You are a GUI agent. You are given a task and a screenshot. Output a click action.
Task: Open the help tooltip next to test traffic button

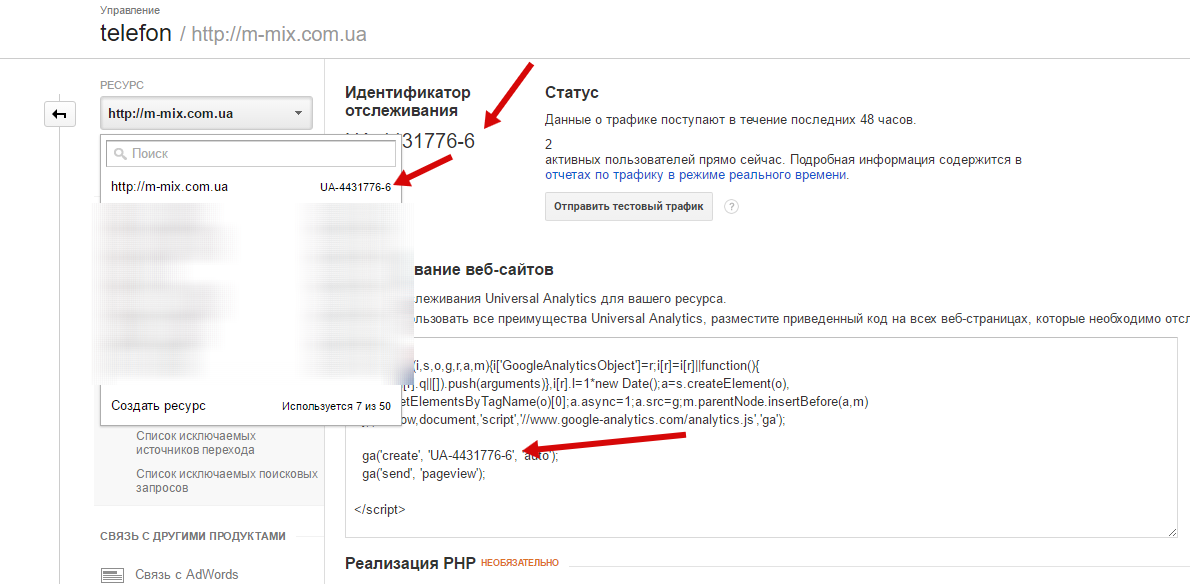tap(731, 206)
